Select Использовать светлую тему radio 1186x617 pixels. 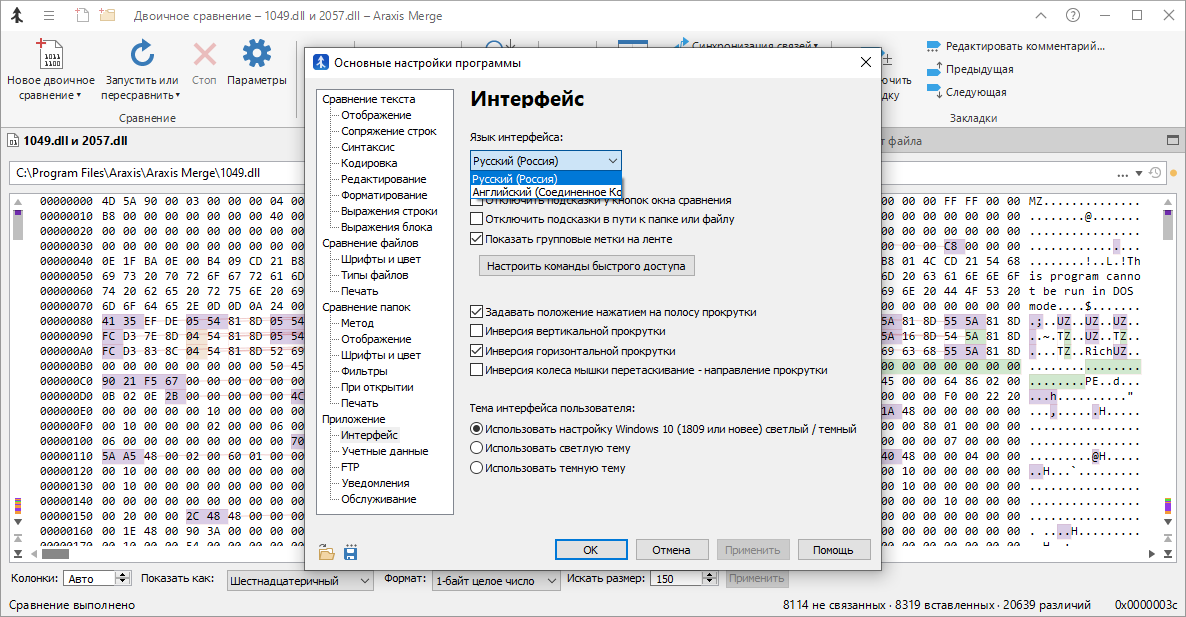477,448
